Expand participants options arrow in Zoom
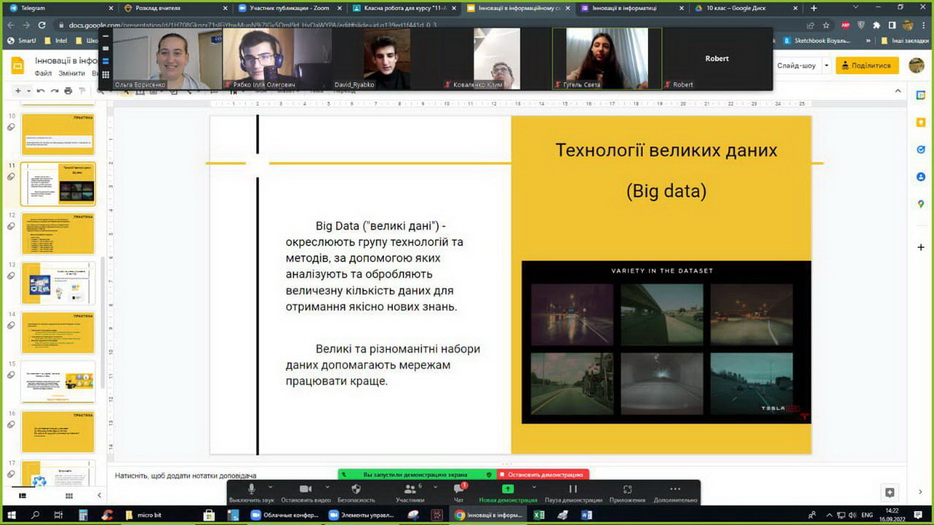 pyautogui.click(x=435, y=487)
